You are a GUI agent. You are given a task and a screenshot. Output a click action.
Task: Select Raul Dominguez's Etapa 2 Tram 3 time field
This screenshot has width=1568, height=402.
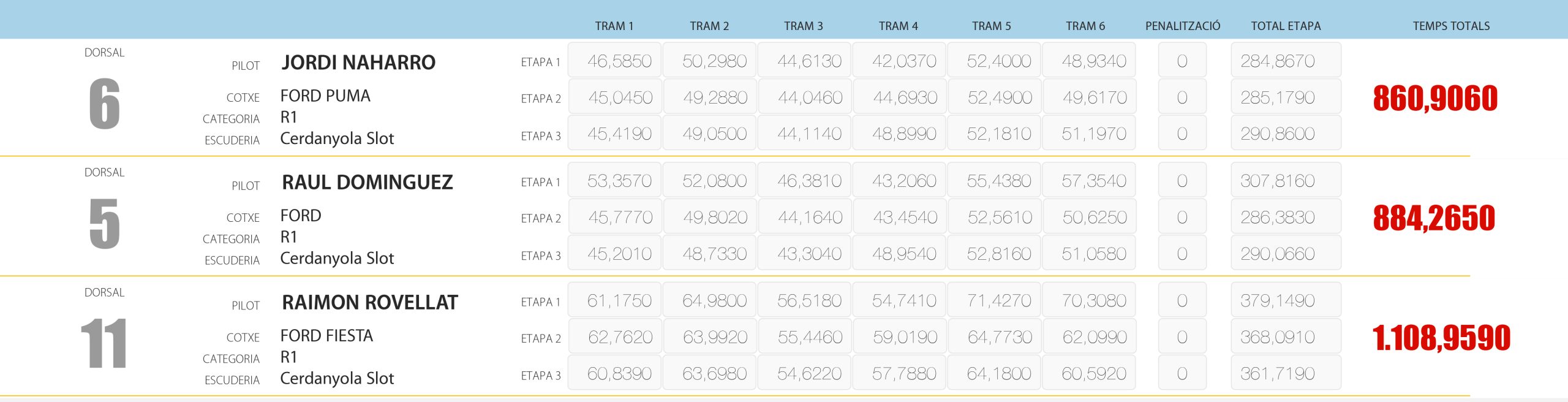(804, 218)
